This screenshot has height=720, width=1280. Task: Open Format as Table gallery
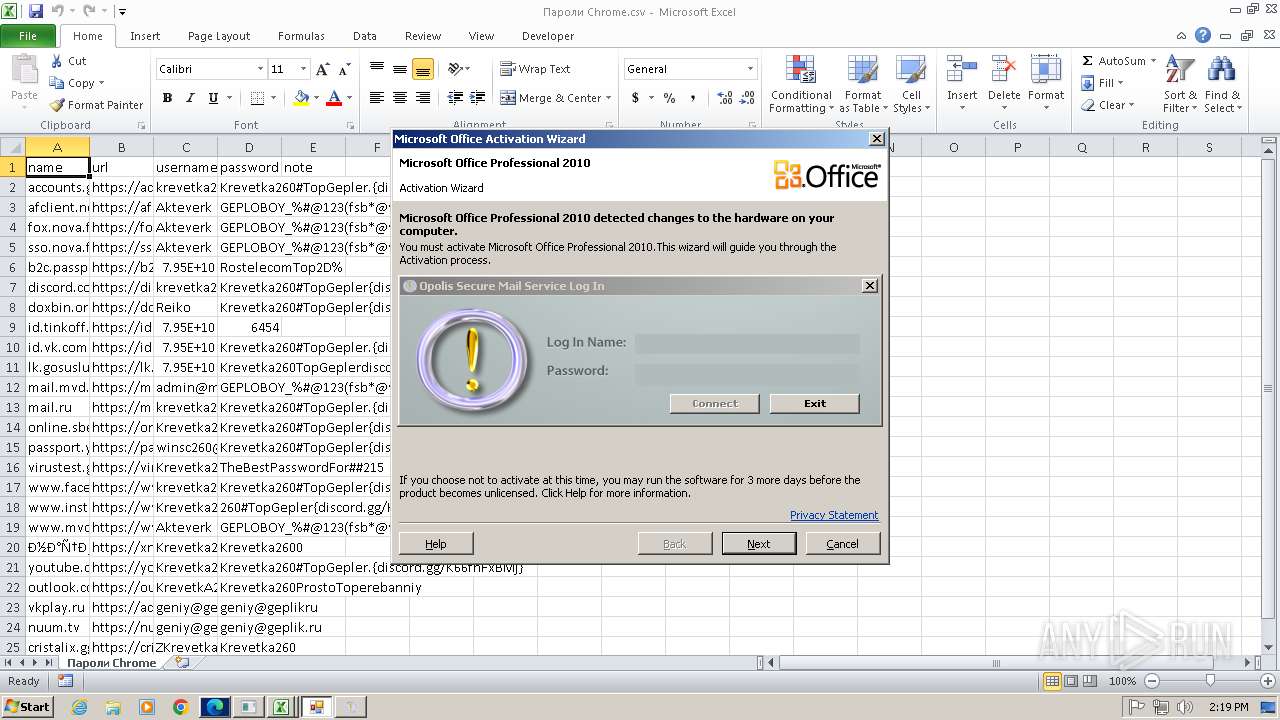pyautogui.click(x=863, y=84)
